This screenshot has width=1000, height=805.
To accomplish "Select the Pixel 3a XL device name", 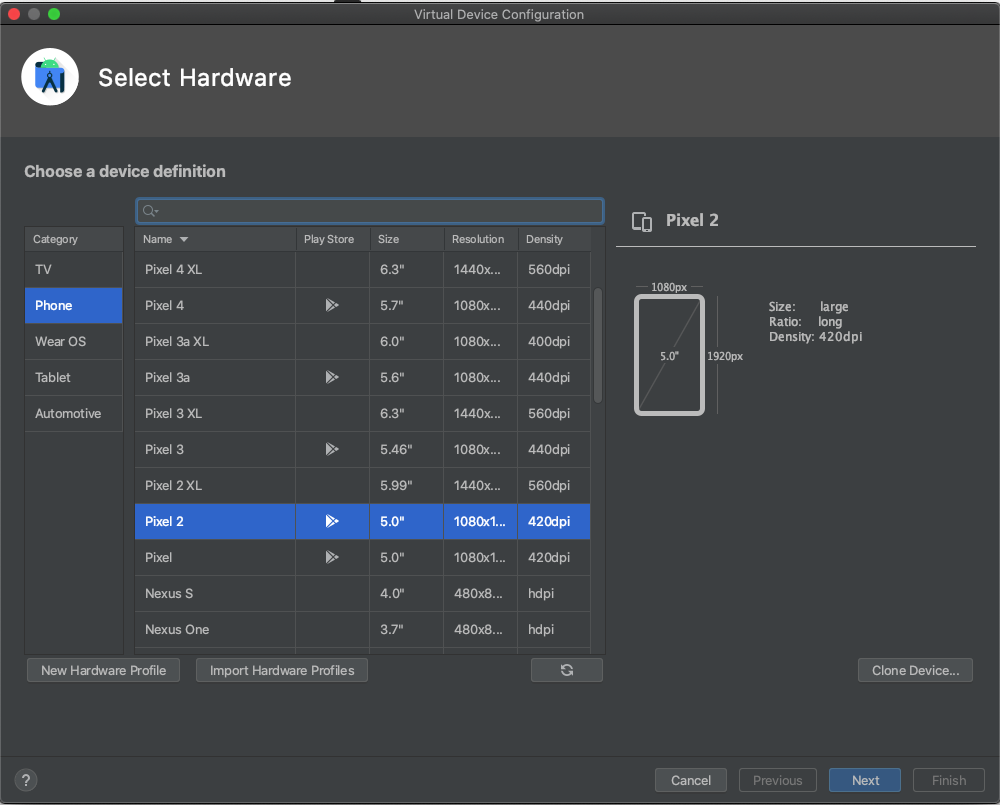I will (177, 342).
